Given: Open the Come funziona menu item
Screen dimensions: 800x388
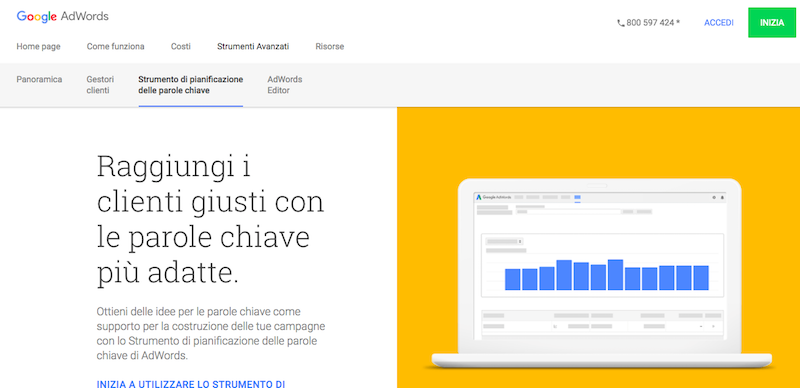Looking at the screenshot, I should click(115, 46).
